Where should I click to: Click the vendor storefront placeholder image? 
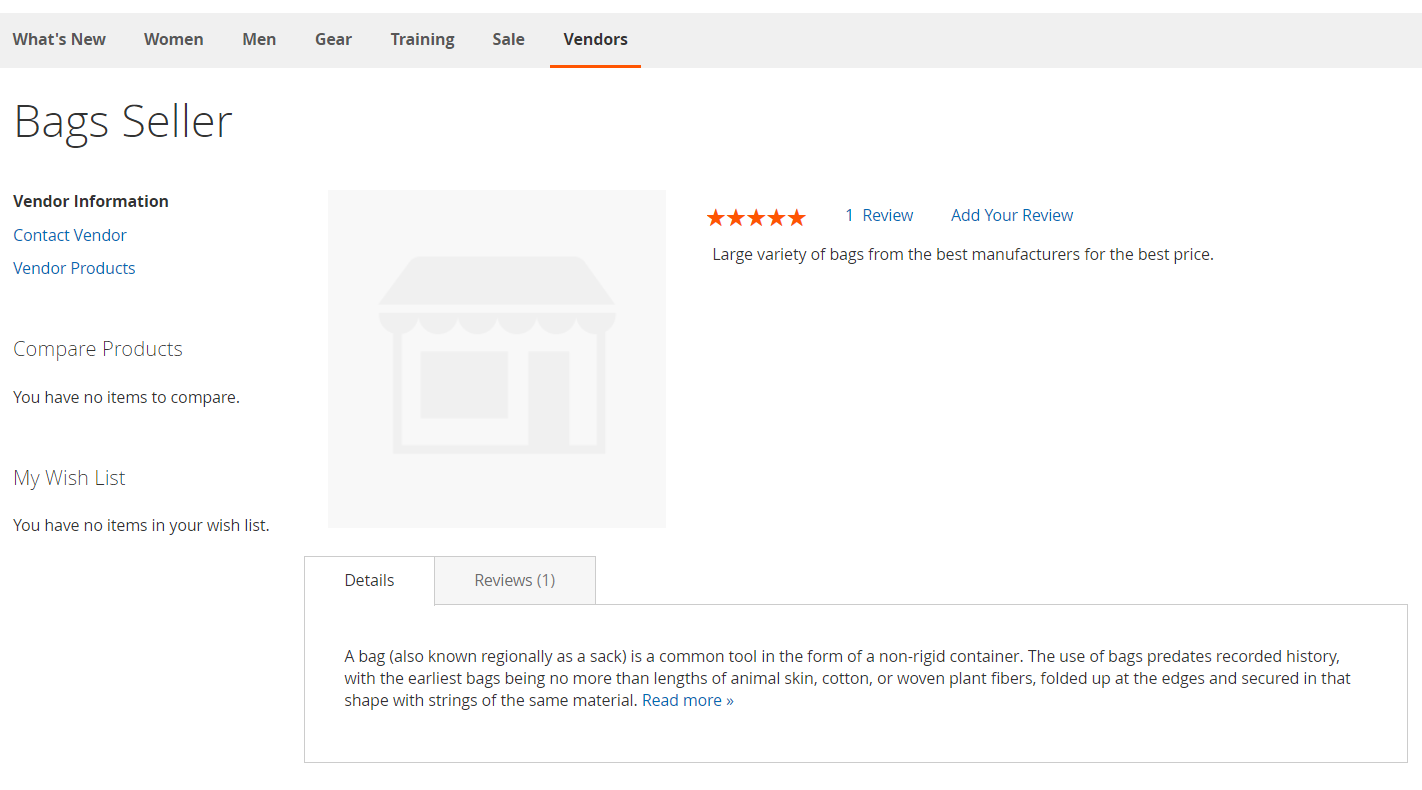[x=496, y=358]
